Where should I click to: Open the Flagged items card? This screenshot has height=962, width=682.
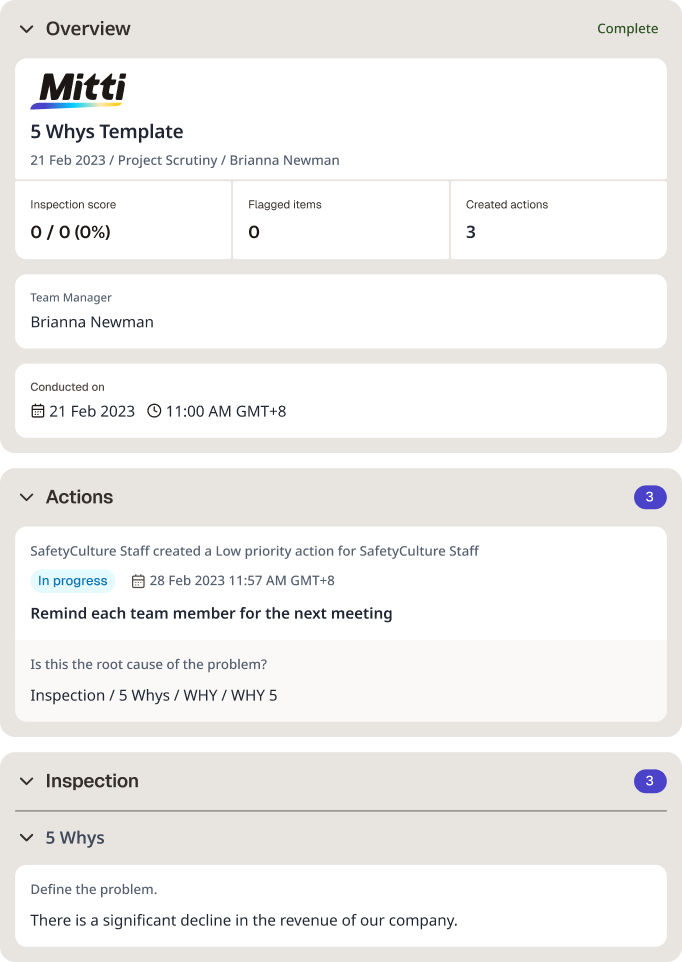(x=341, y=220)
